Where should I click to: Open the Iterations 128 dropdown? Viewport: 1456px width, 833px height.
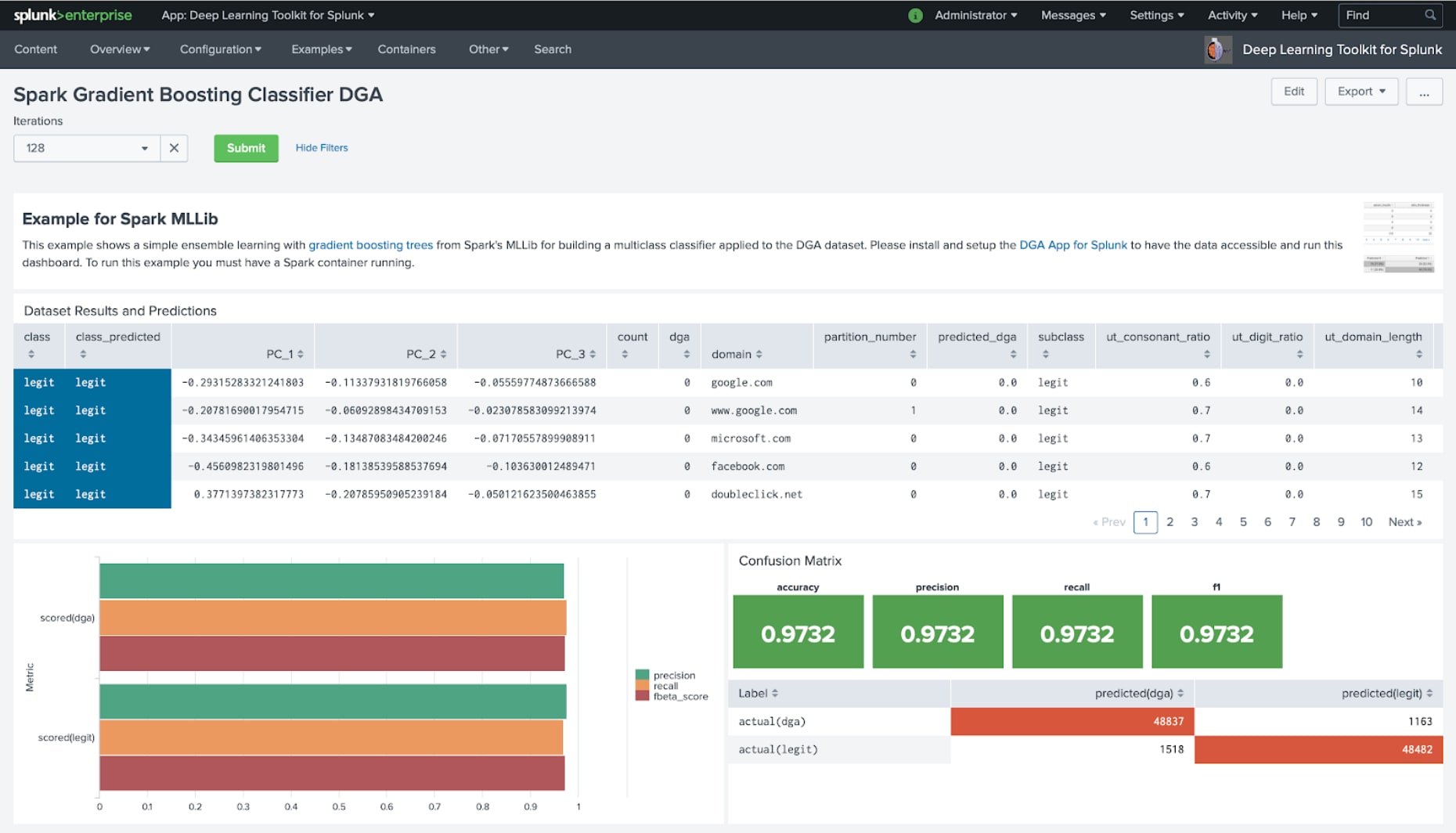(x=87, y=148)
